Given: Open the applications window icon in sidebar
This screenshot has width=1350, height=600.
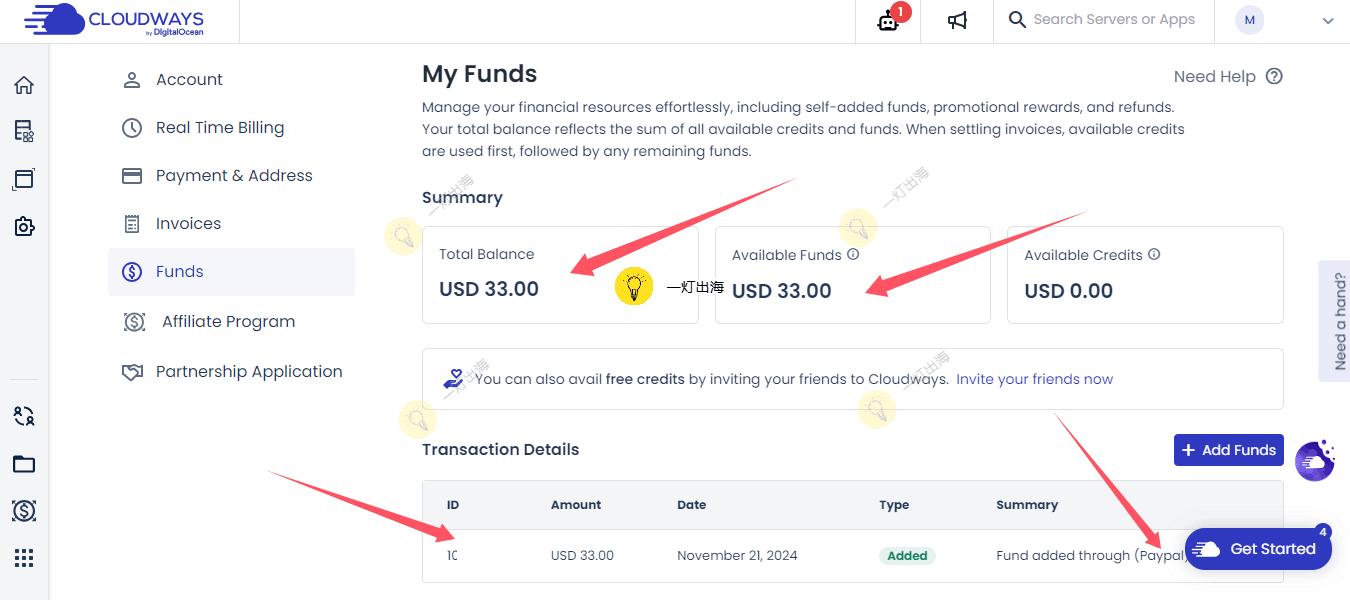Looking at the screenshot, I should (24, 179).
